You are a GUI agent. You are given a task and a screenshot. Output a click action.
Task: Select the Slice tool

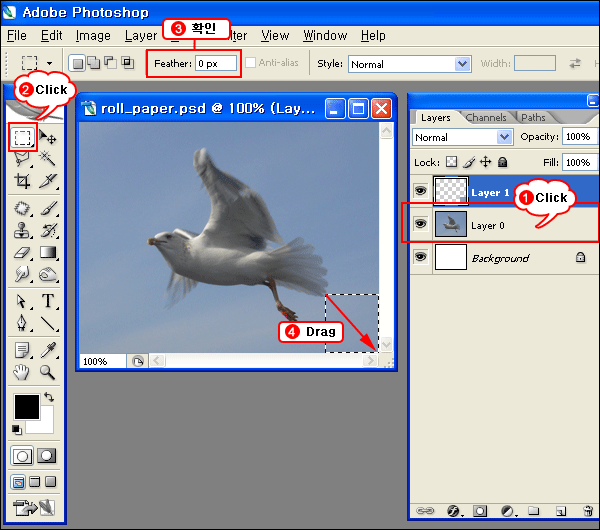47,181
